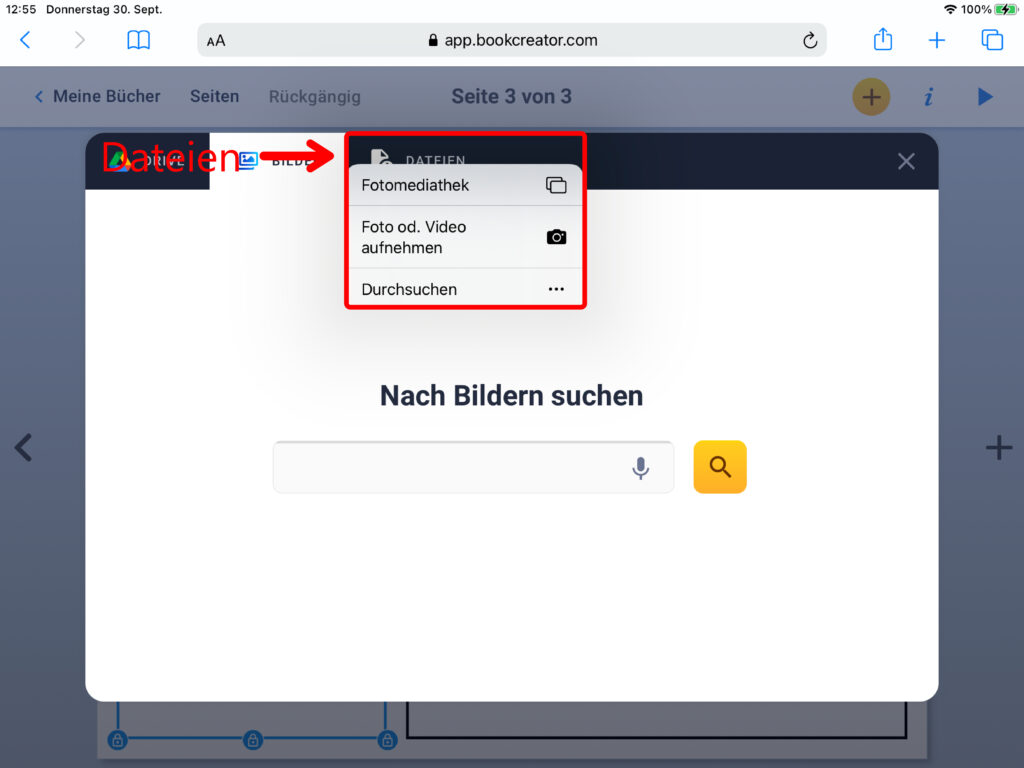Open the Dateien tab
This screenshot has width=1024, height=768.
420,159
